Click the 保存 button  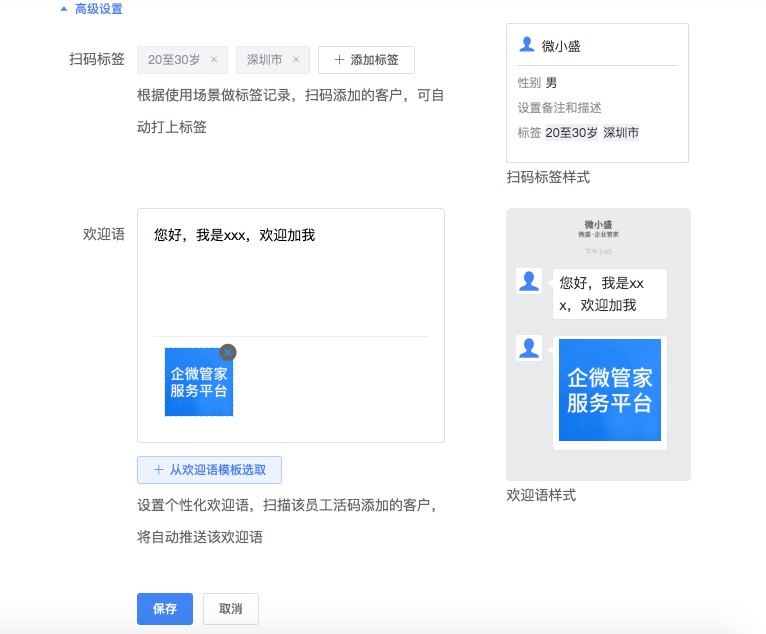[165, 609]
